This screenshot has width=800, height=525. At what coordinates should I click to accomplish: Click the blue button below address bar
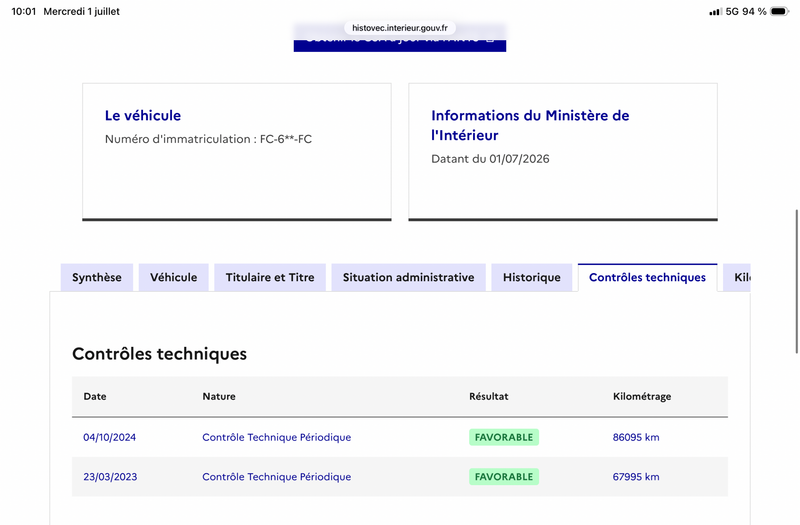tap(400, 42)
